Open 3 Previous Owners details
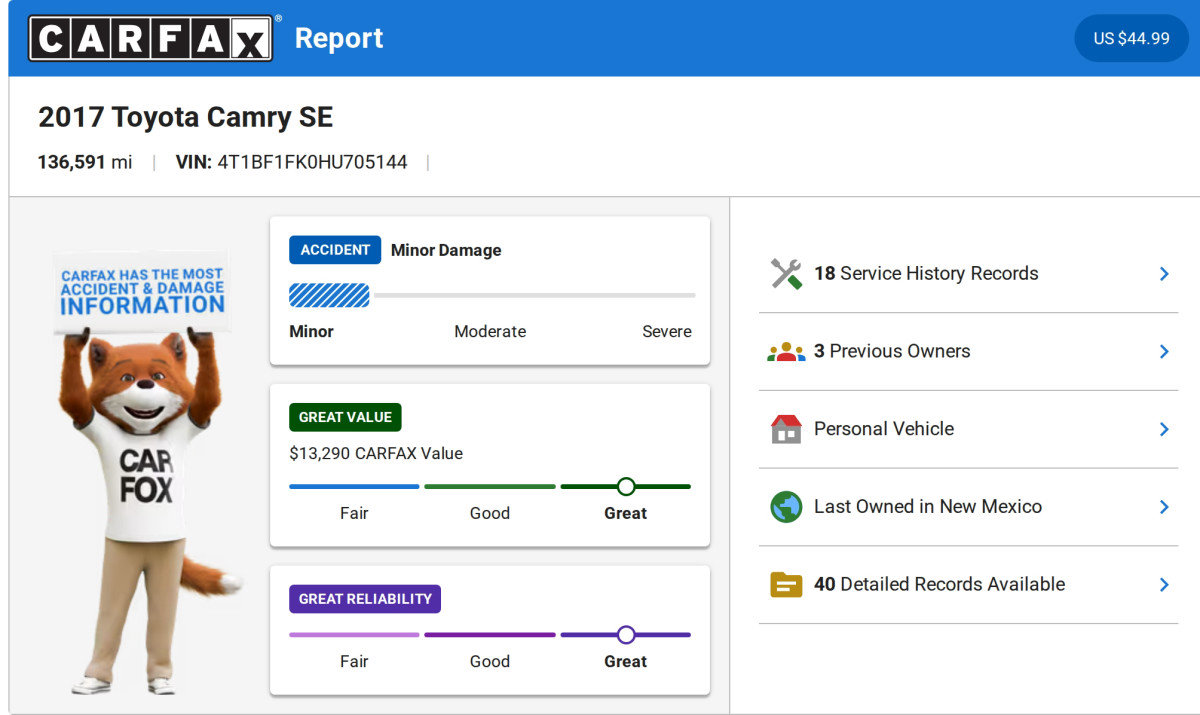This screenshot has width=1200, height=715. [x=968, y=352]
